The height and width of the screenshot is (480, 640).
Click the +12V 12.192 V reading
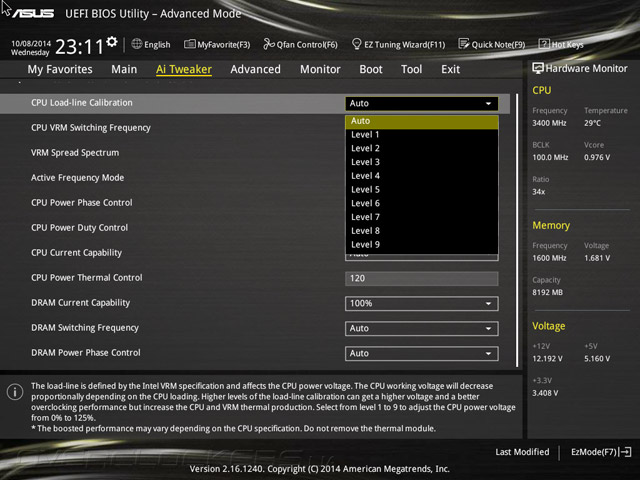coord(547,359)
